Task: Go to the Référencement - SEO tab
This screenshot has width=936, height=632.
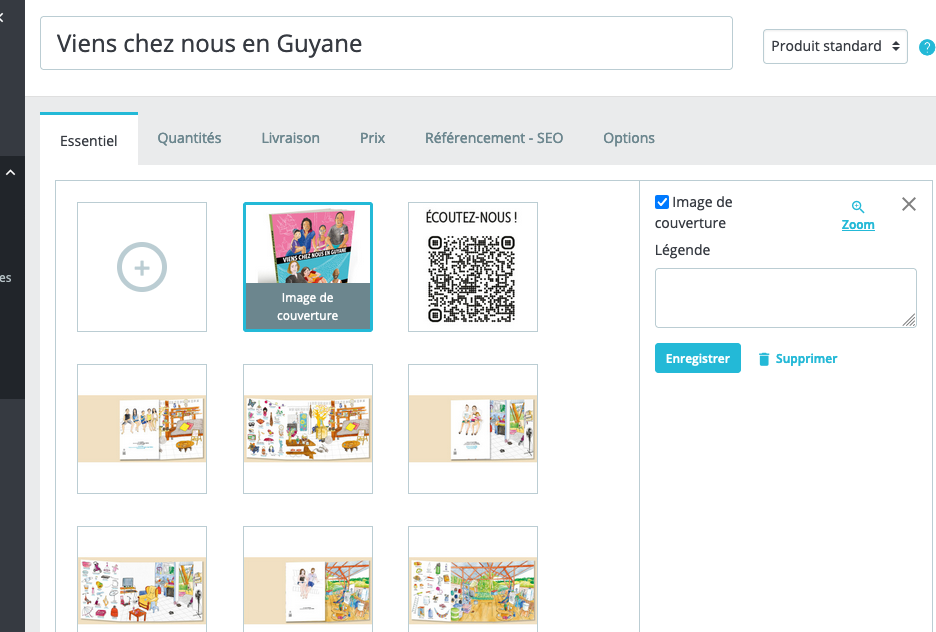Action: point(494,138)
